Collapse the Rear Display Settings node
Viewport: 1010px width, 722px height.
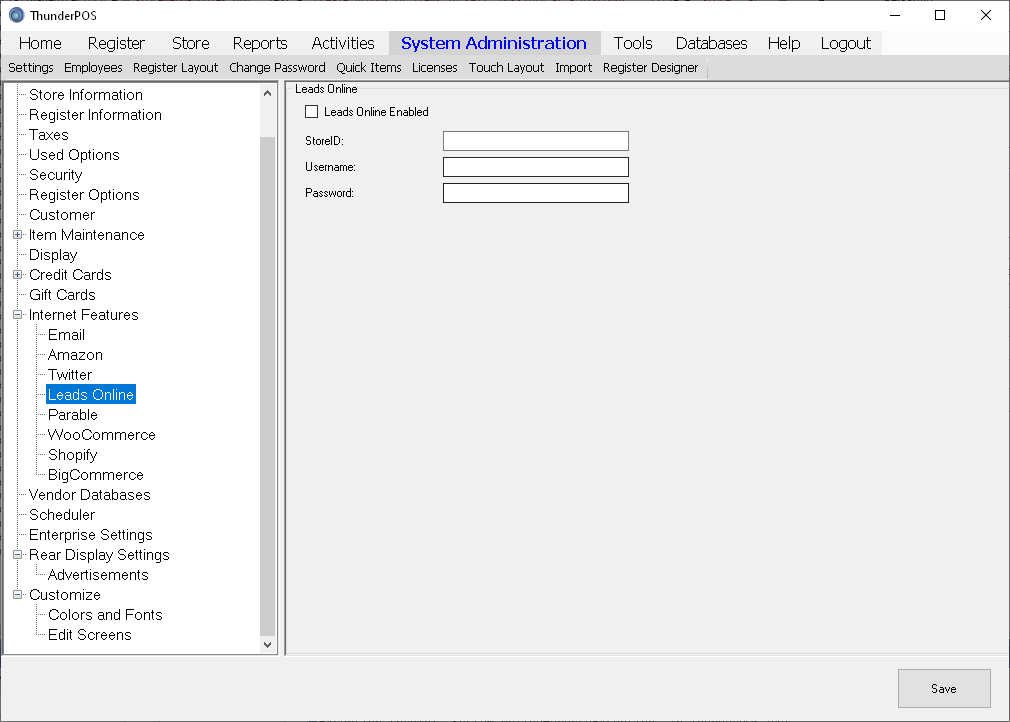tap(17, 555)
